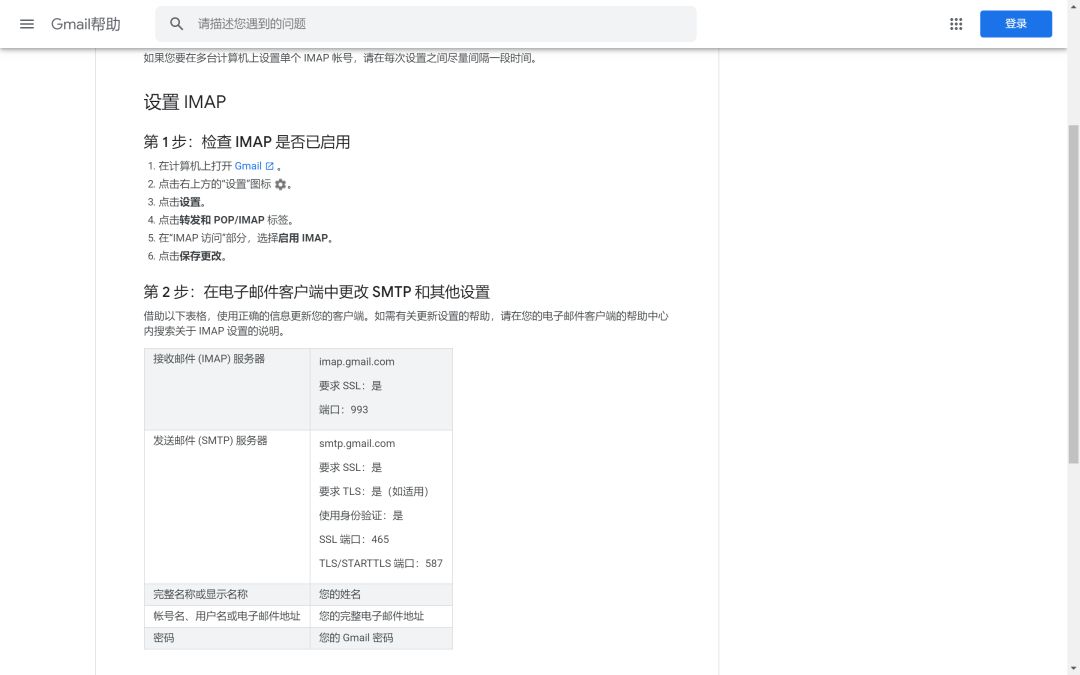Click the magnifier search icon
This screenshot has width=1080, height=675.
click(x=177, y=24)
